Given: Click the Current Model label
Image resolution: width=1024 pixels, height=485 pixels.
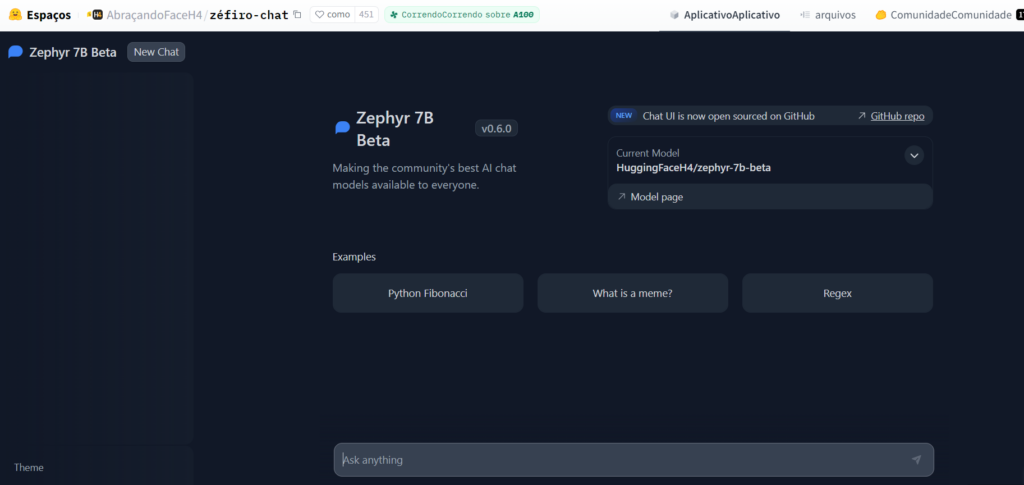Looking at the screenshot, I should coord(648,153).
